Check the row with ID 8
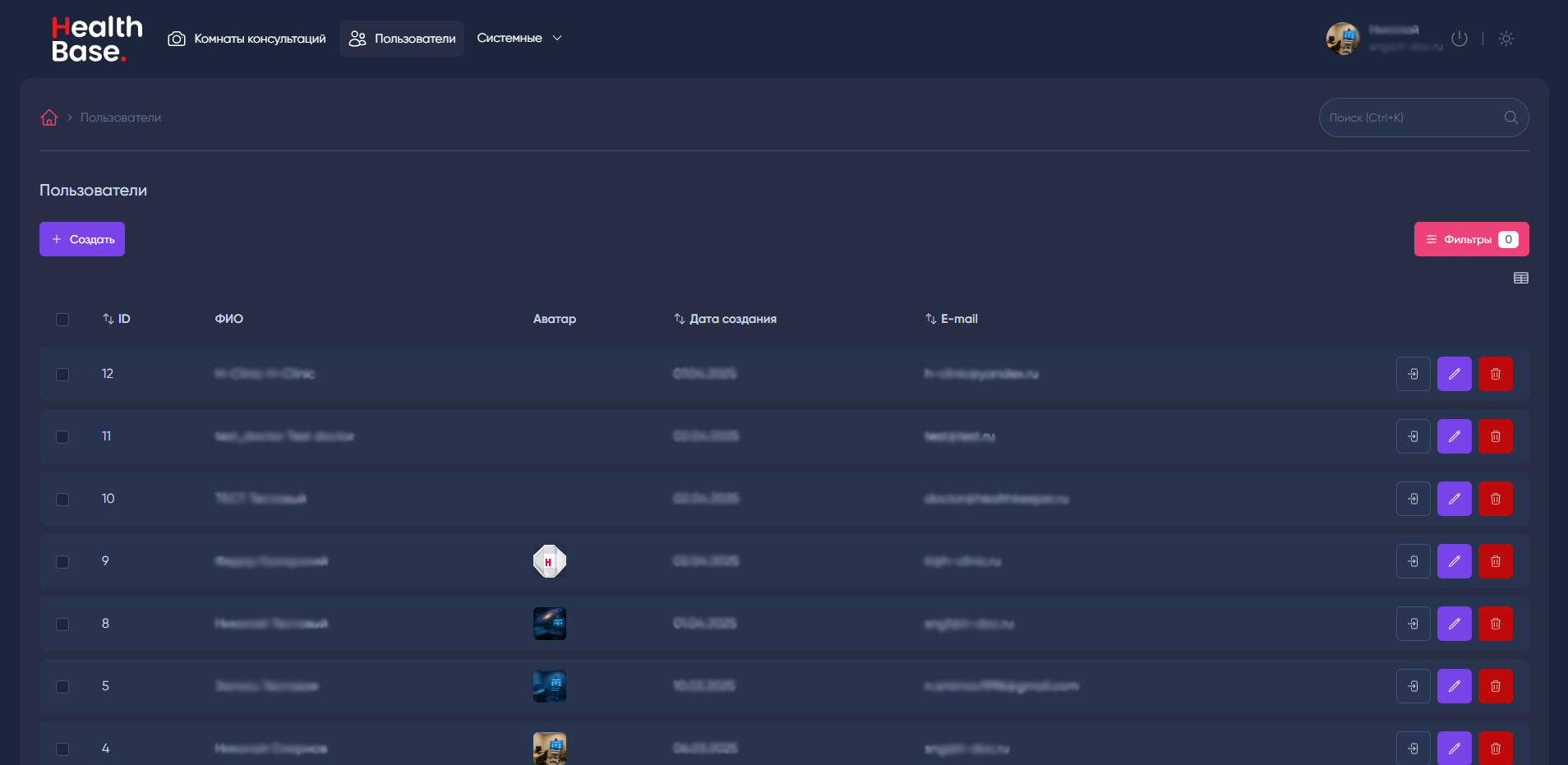Viewport: 1568px width, 765px height. [62, 624]
